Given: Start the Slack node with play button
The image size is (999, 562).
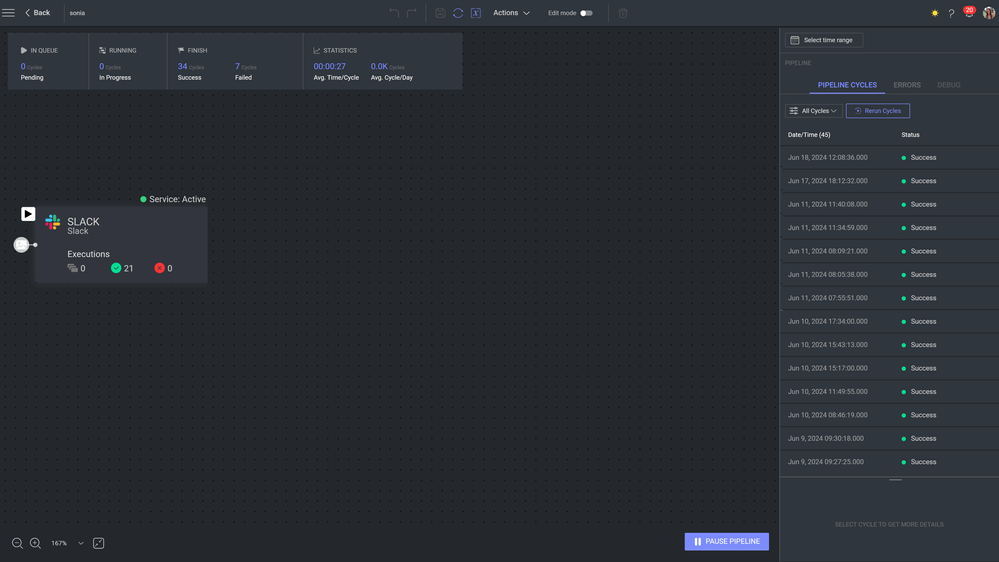Looking at the screenshot, I should click(28, 214).
